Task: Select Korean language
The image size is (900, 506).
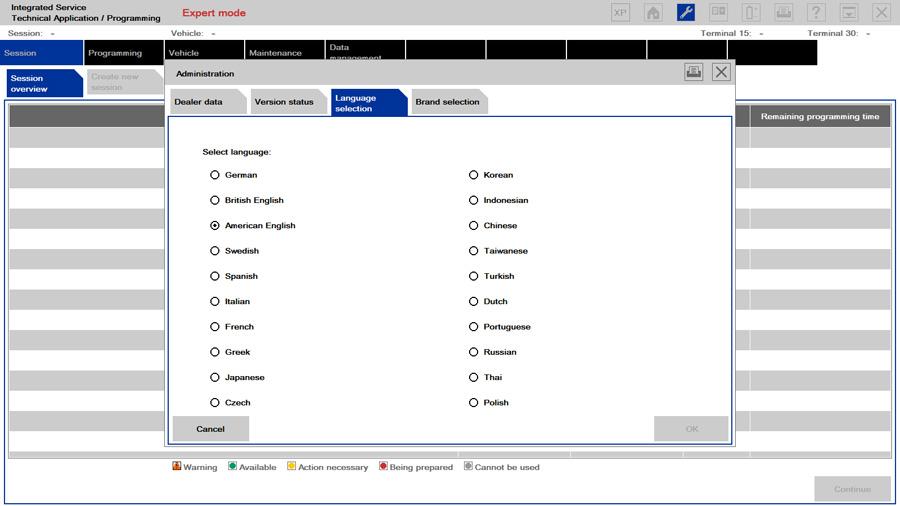Action: [474, 175]
